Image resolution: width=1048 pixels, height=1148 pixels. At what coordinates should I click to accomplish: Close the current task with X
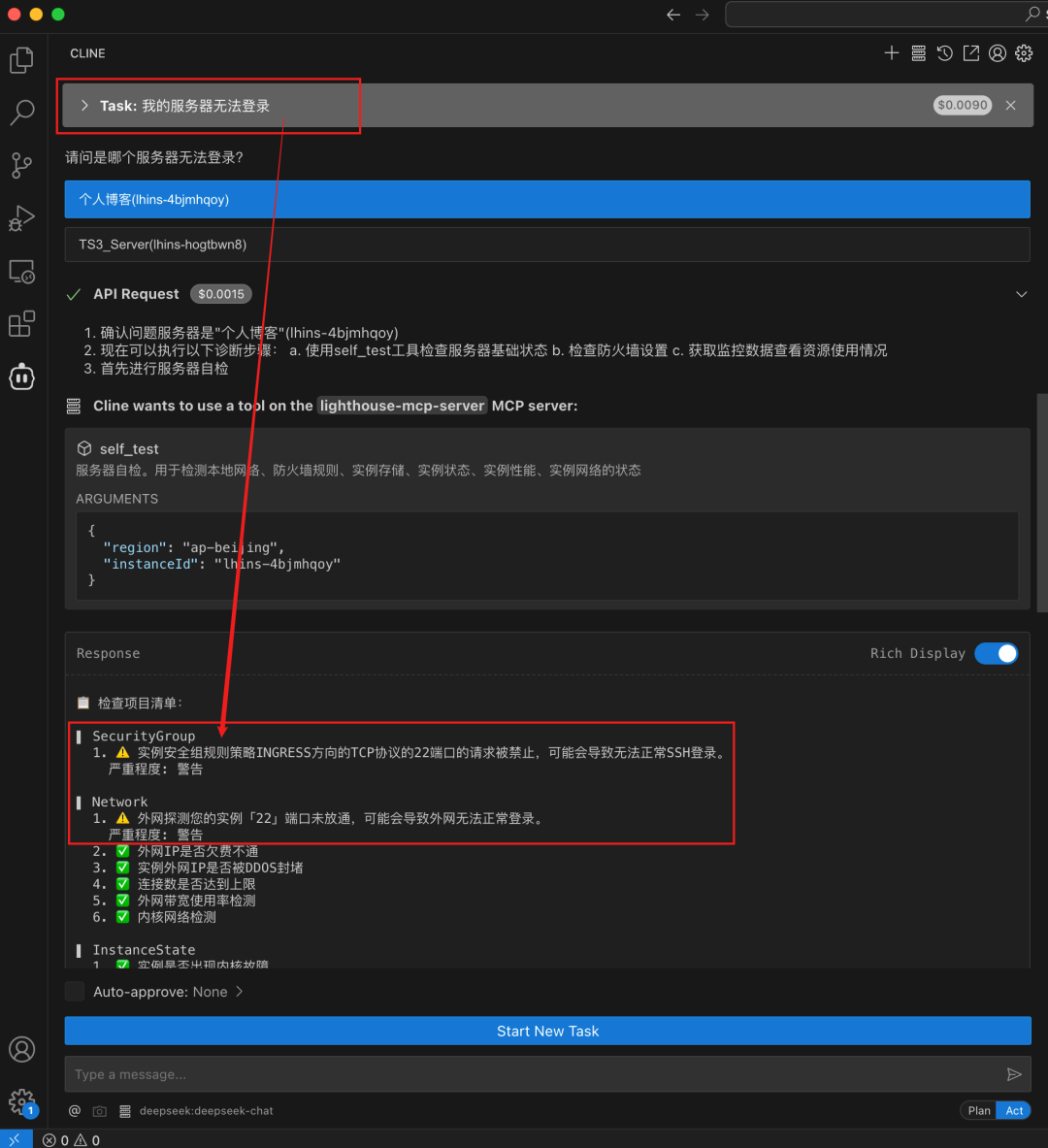[x=1011, y=106]
